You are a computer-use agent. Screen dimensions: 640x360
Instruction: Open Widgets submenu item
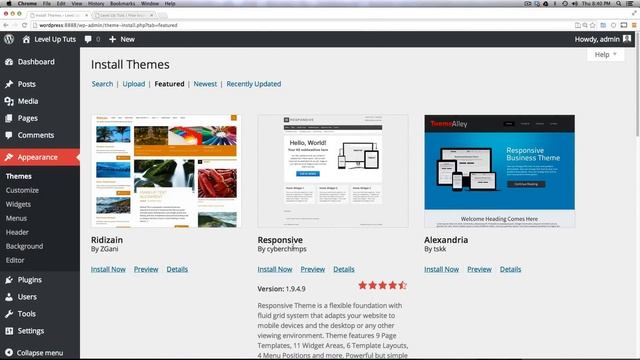[18, 204]
